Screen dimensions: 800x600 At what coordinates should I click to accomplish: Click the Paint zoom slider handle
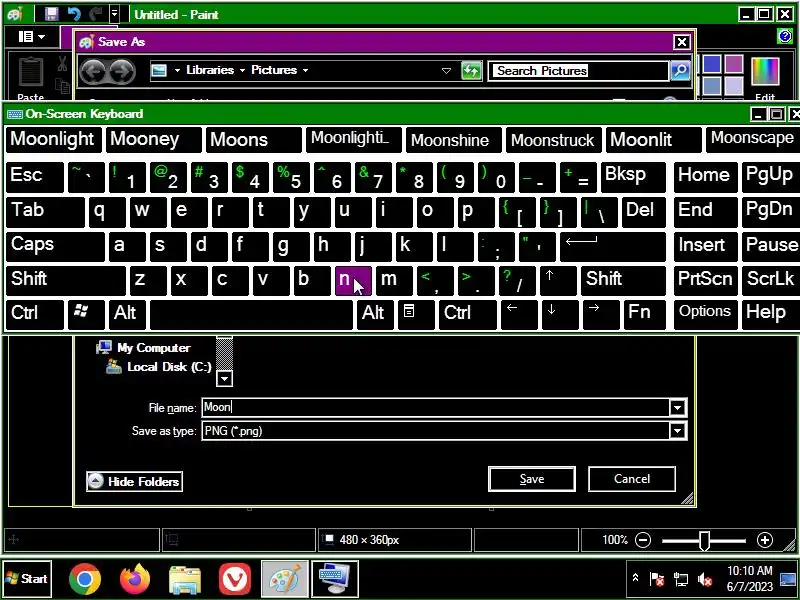pyautogui.click(x=704, y=540)
